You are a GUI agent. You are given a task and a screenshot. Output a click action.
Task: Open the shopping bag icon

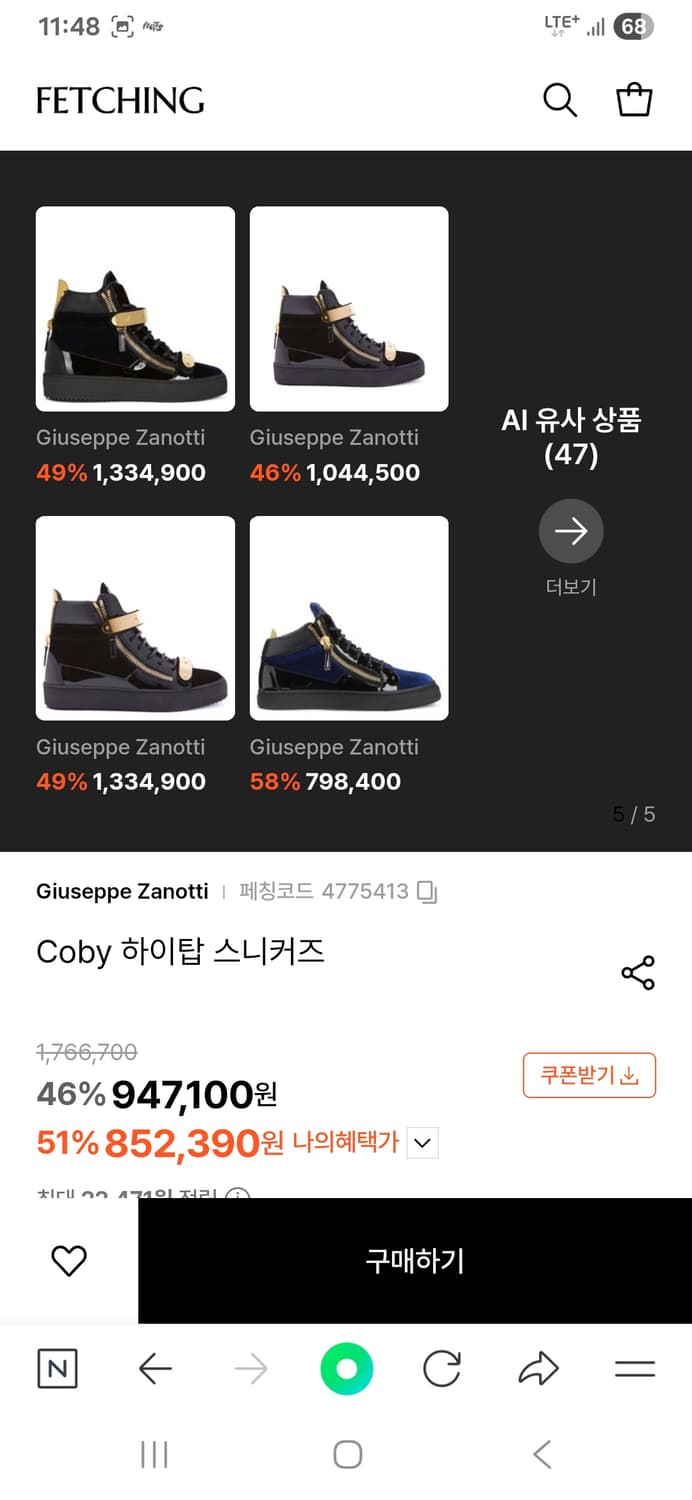click(635, 100)
